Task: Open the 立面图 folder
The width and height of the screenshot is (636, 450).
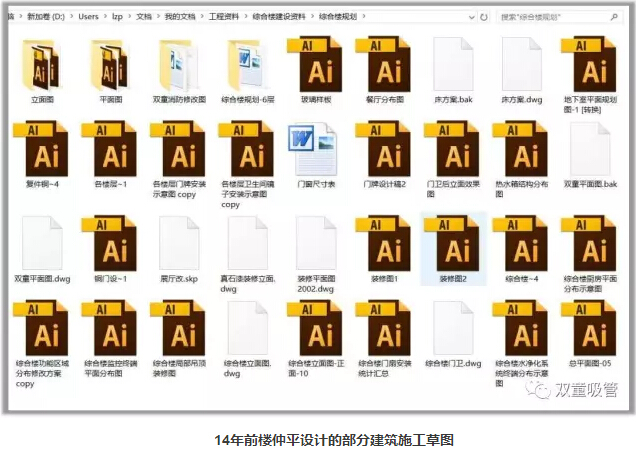Action: pyautogui.click(x=42, y=65)
